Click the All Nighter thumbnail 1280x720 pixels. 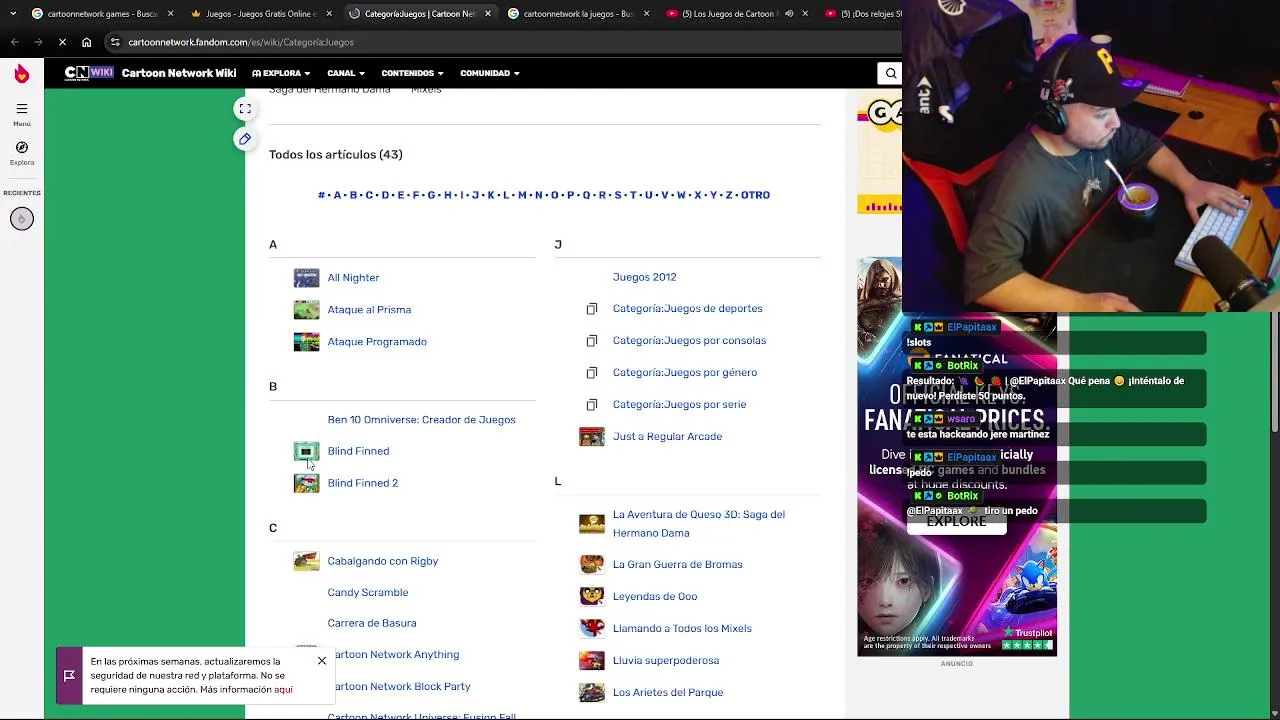306,278
